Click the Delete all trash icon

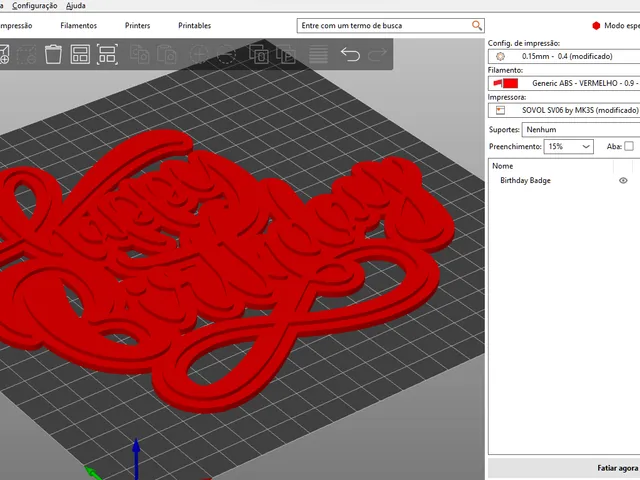pos(53,54)
